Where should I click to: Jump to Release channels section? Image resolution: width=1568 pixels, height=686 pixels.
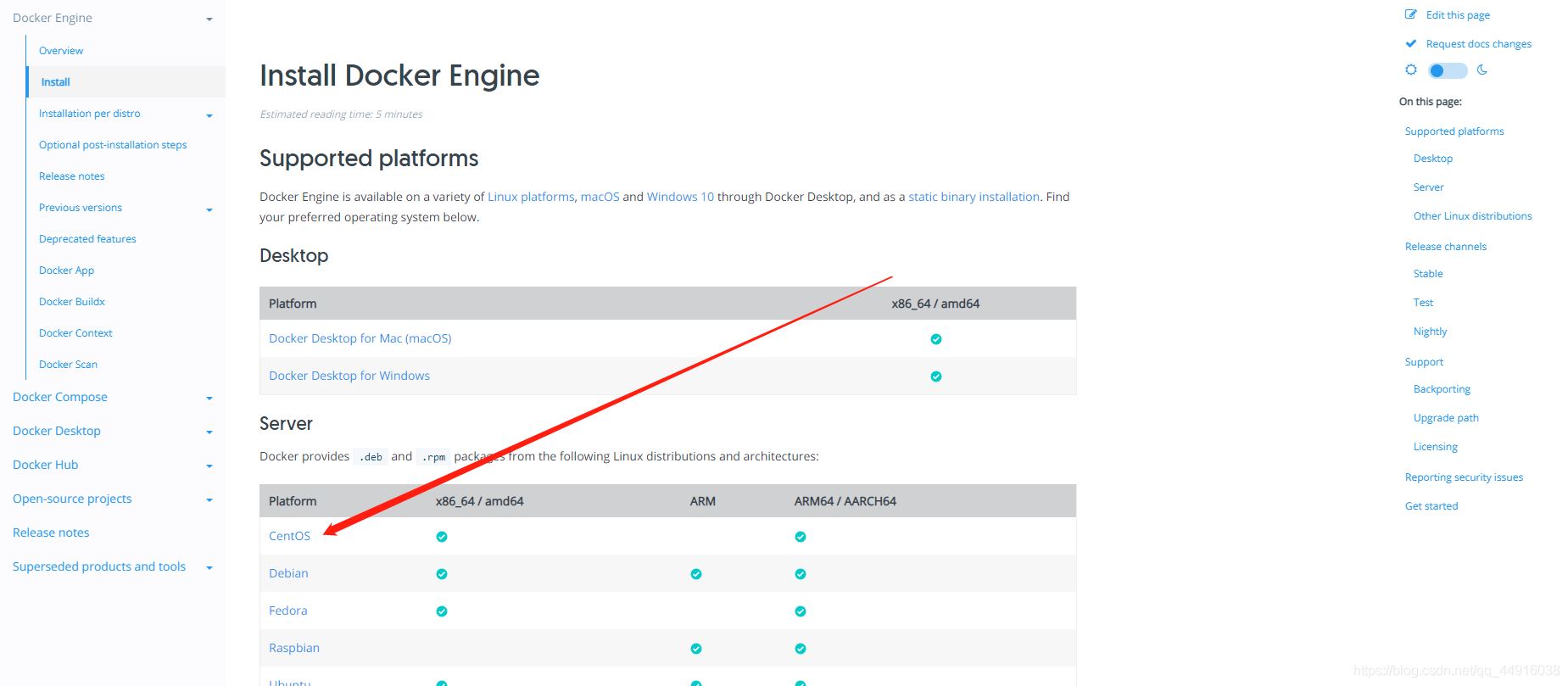[1445, 247]
